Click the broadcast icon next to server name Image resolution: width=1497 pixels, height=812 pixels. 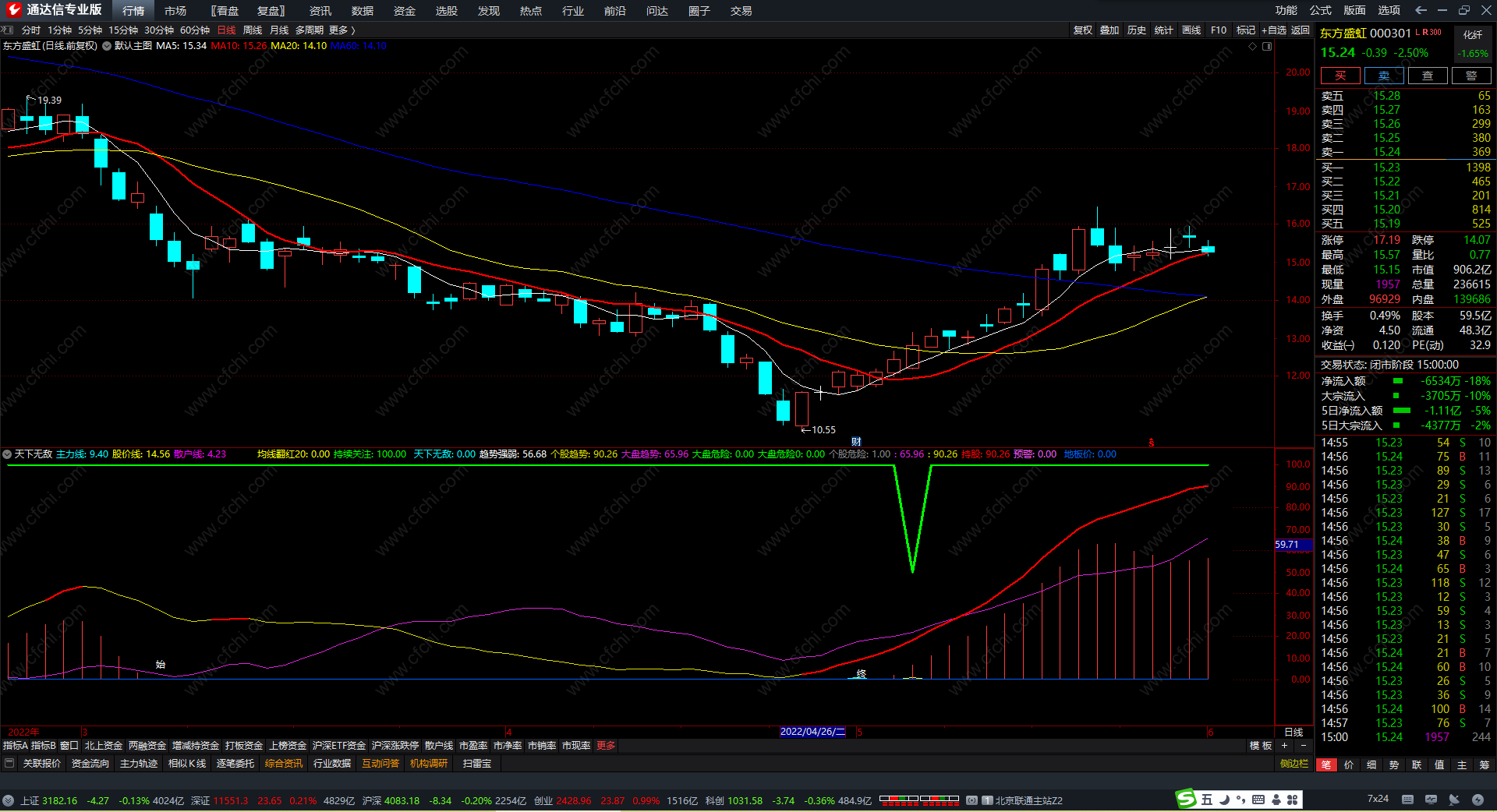(971, 800)
